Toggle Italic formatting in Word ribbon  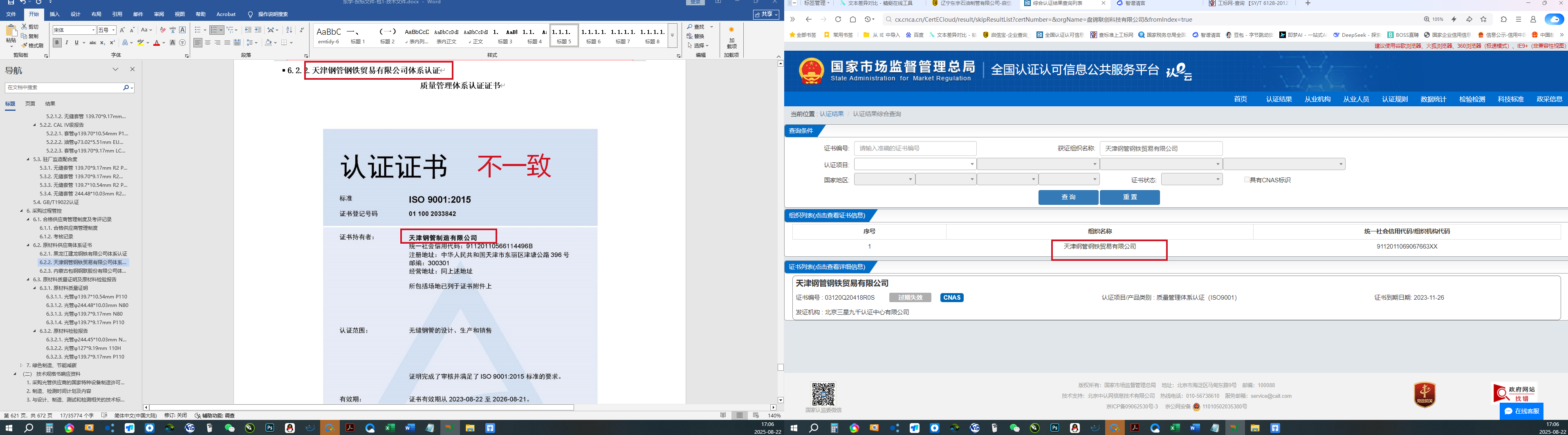coord(67,43)
